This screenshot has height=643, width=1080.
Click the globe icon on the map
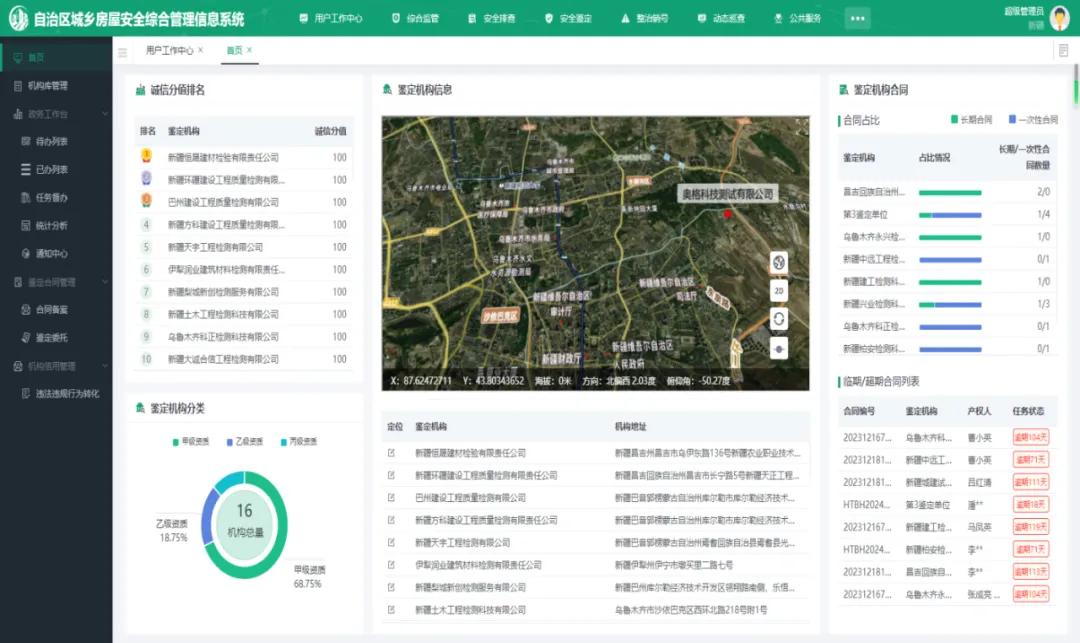(779, 262)
